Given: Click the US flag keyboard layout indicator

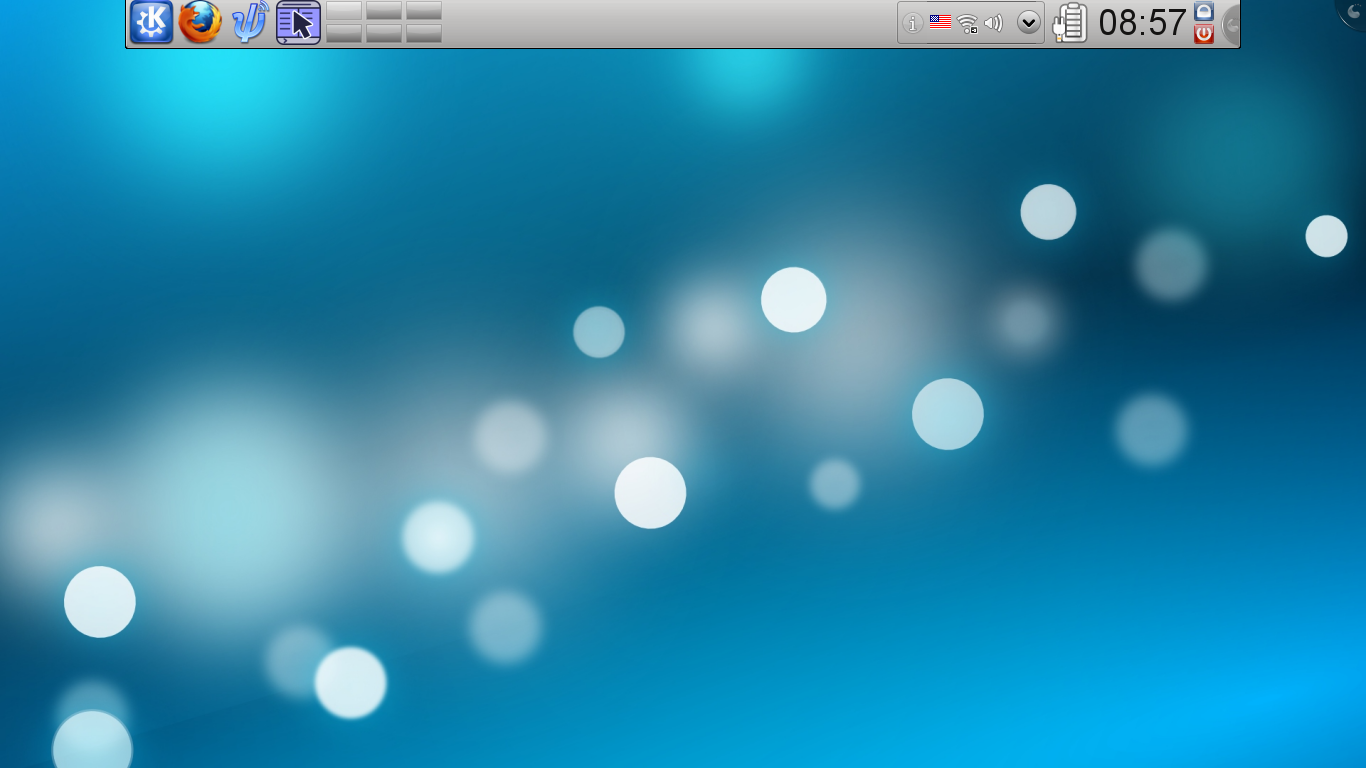Looking at the screenshot, I should point(940,22).
